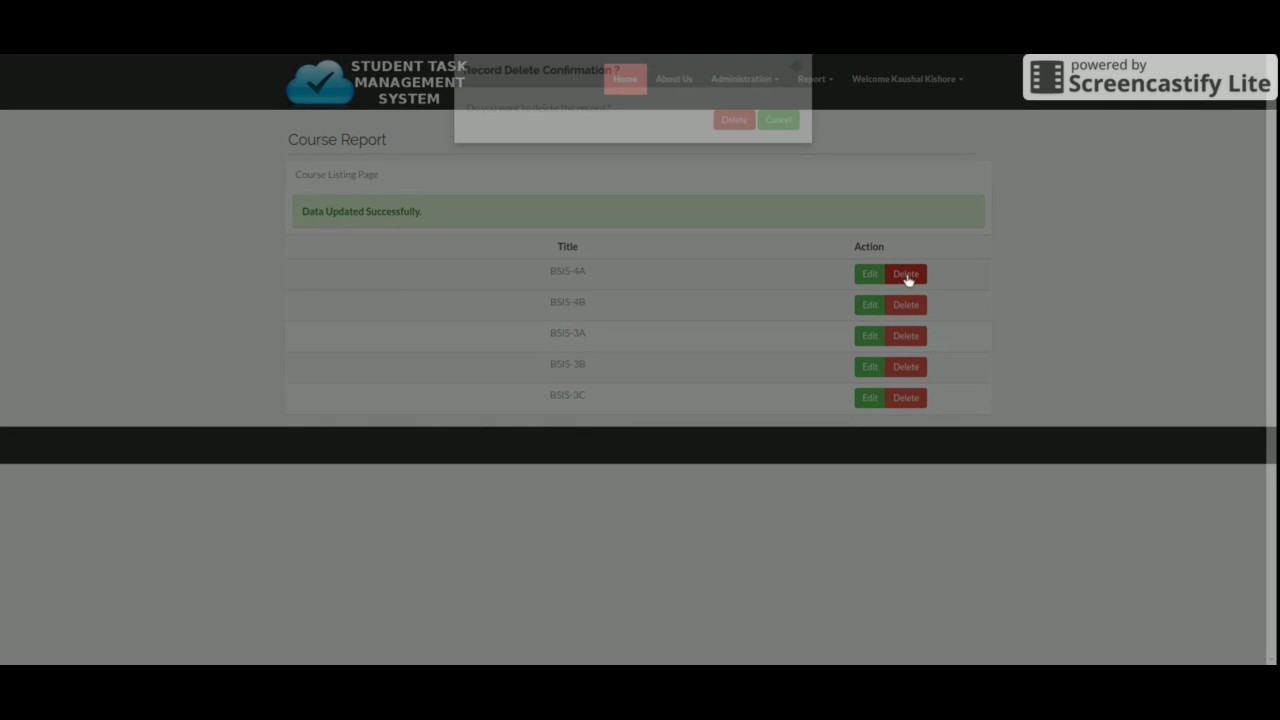Edit the BSIS-3A course
This screenshot has height=720, width=1280.
pyautogui.click(x=870, y=336)
